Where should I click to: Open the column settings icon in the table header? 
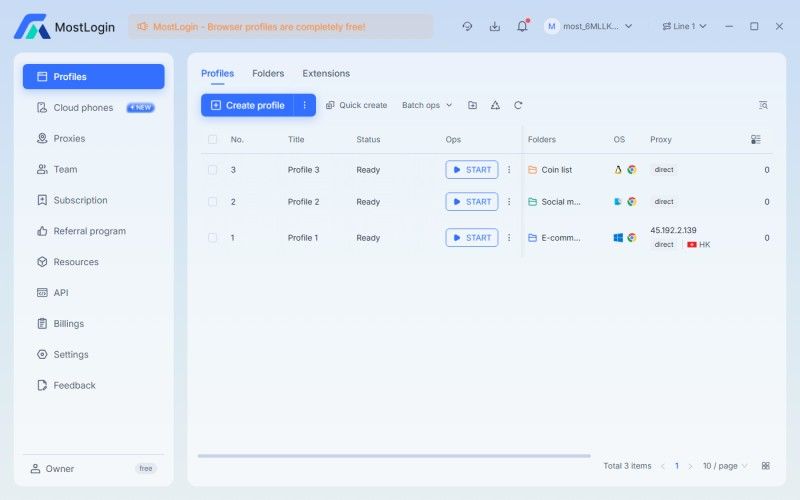[x=756, y=140]
